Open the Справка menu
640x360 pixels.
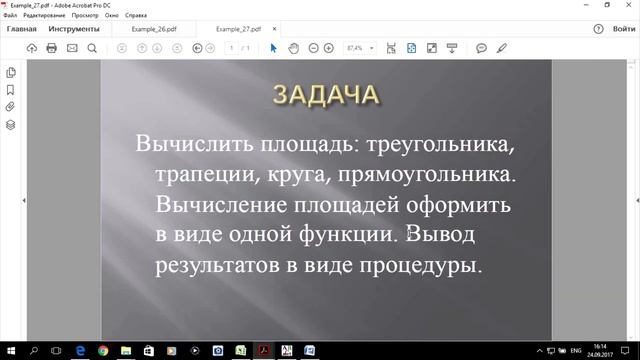[136, 16]
